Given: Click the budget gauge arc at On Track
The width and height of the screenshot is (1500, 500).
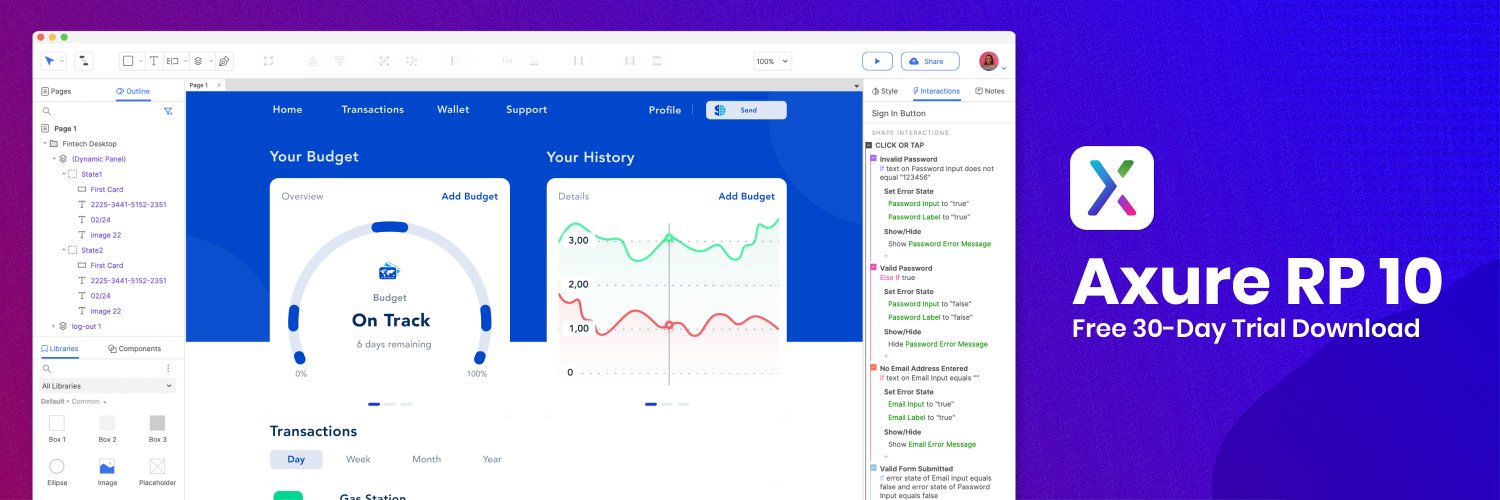Looking at the screenshot, I should pyautogui.click(x=390, y=227).
